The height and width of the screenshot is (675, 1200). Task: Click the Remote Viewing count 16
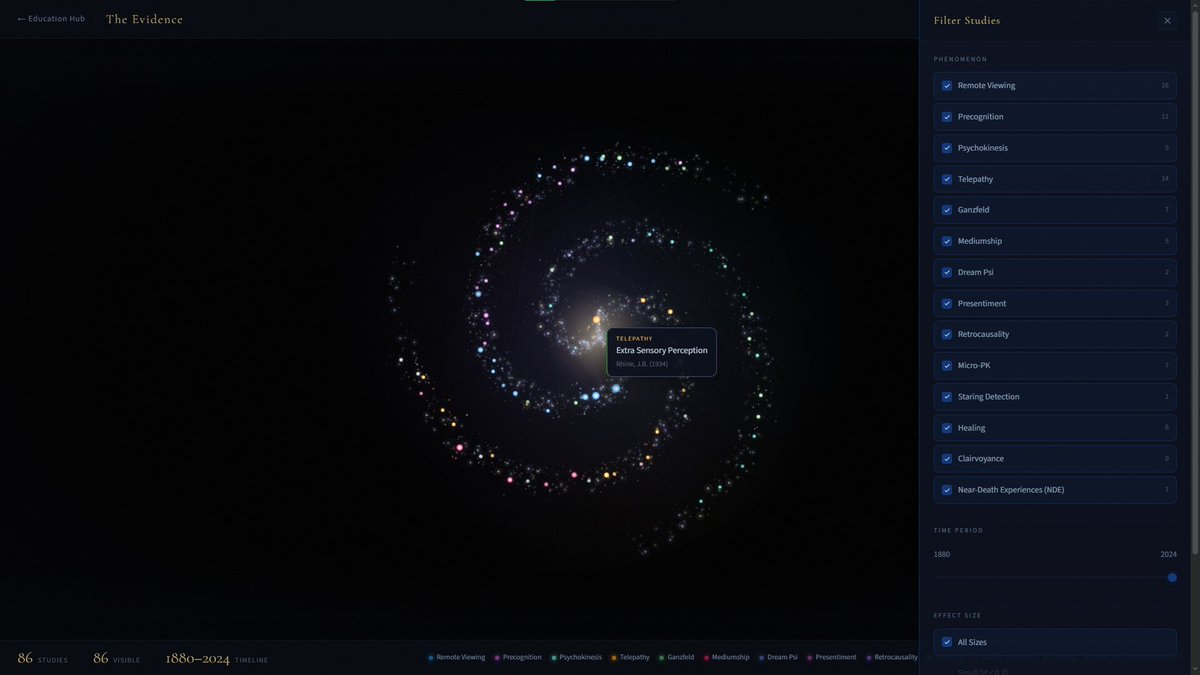[x=1165, y=86]
